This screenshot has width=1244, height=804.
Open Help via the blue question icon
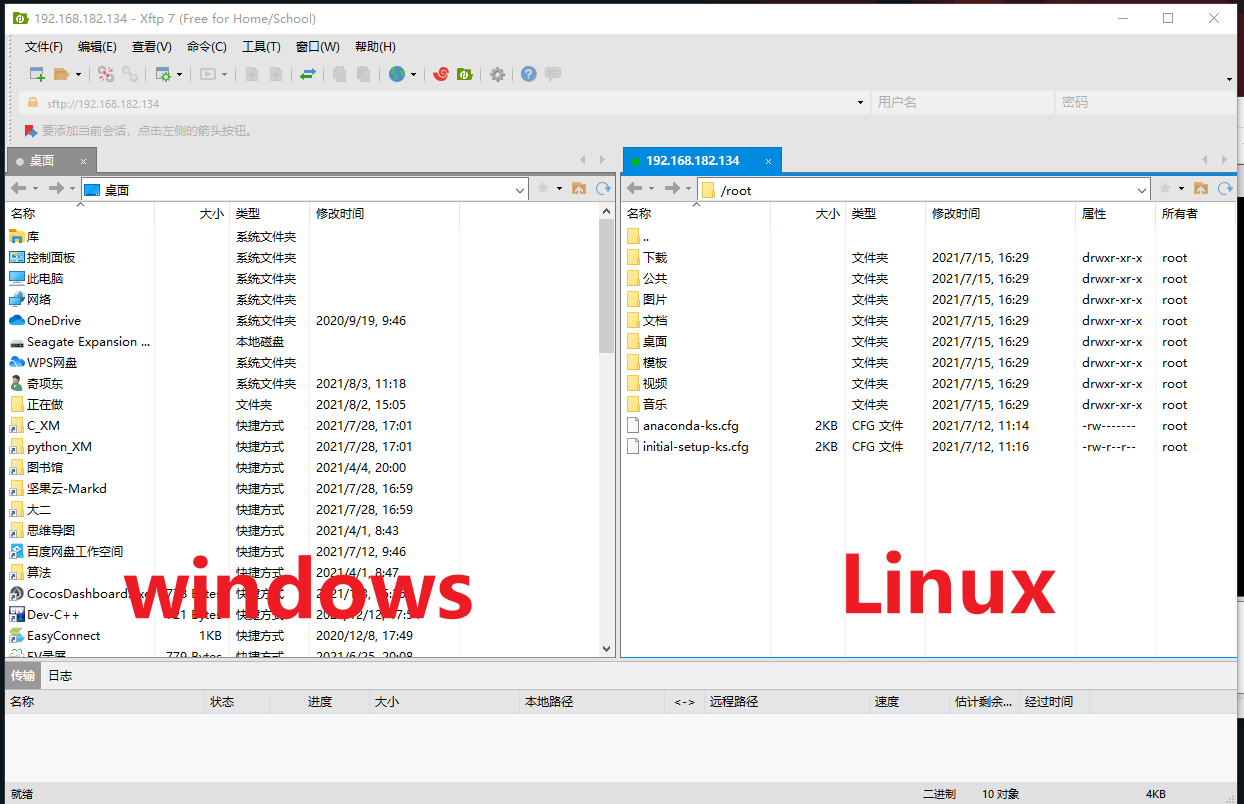click(x=529, y=74)
